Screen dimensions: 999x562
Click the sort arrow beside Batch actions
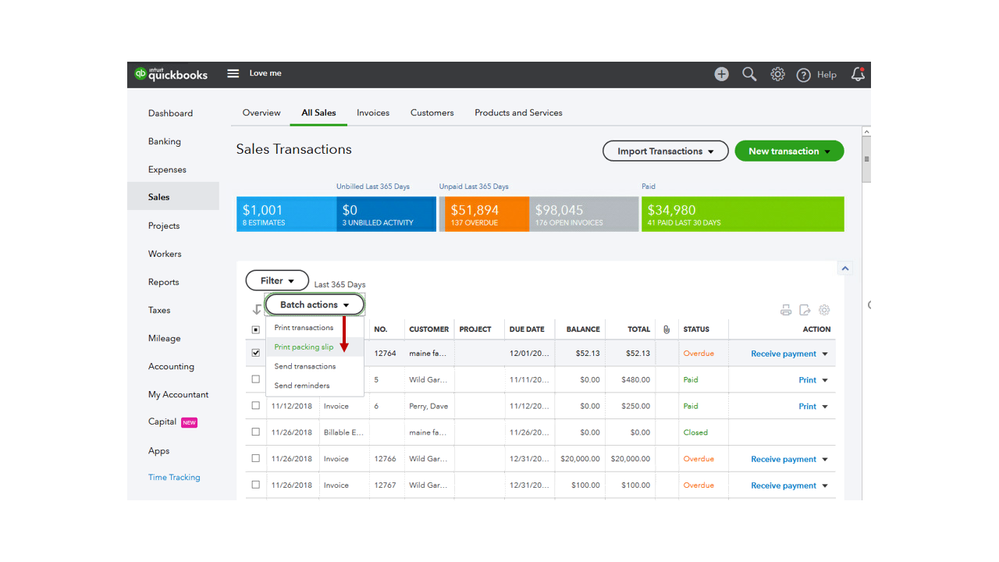(x=257, y=309)
